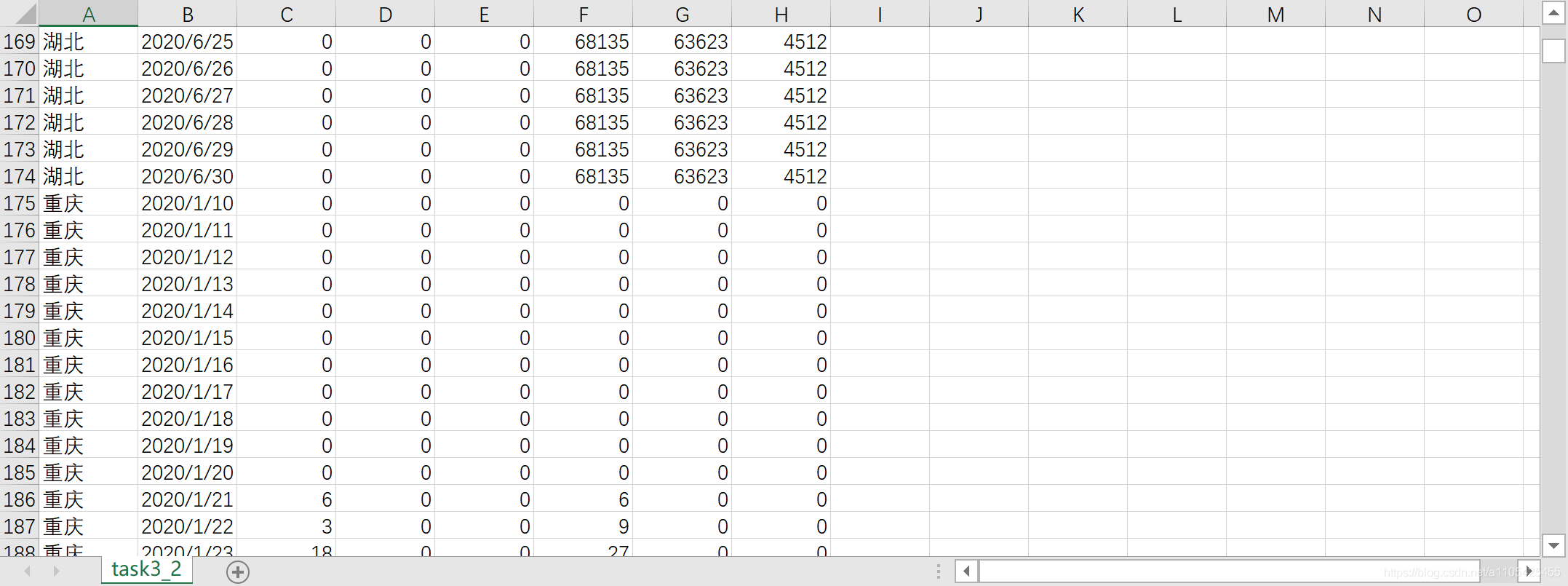
Task: Click cell with date 2020/1/21
Action: coord(188,499)
